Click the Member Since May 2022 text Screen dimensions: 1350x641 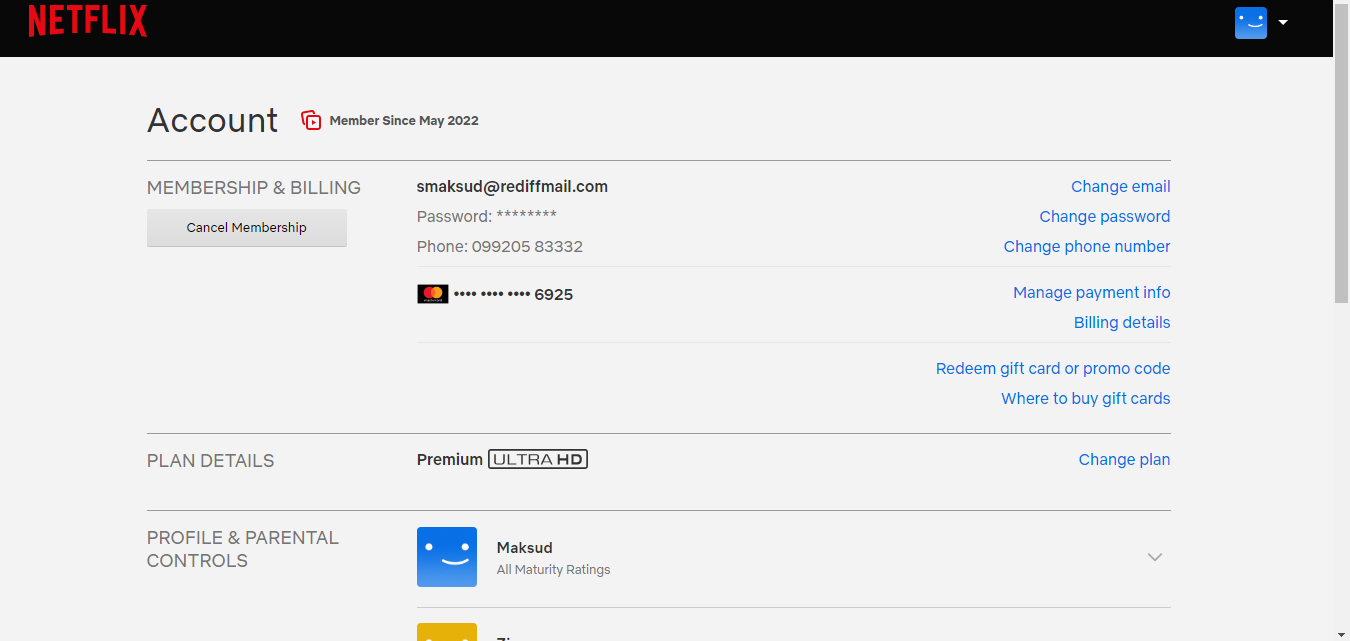coord(404,121)
